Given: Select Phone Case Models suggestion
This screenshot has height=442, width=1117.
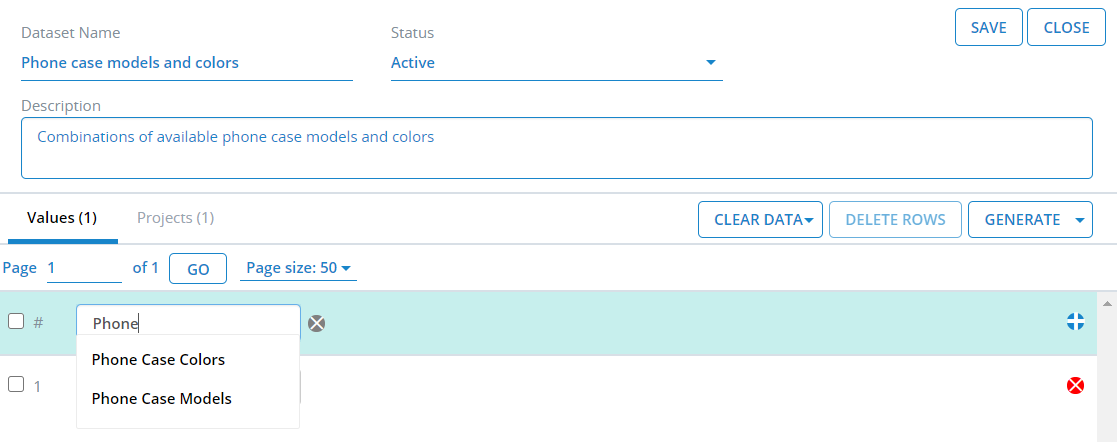Looking at the screenshot, I should [x=161, y=399].
